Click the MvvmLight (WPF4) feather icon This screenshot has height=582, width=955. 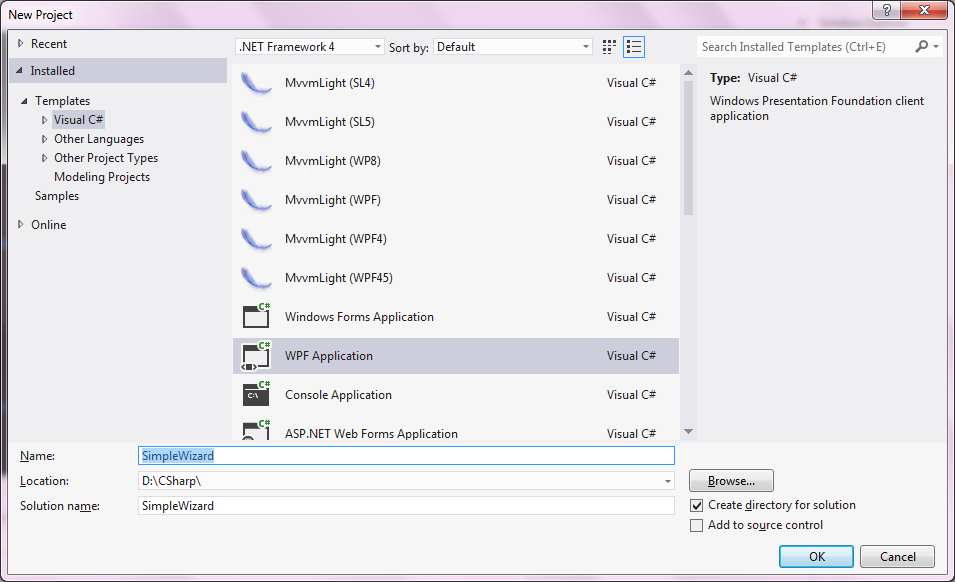(x=256, y=239)
